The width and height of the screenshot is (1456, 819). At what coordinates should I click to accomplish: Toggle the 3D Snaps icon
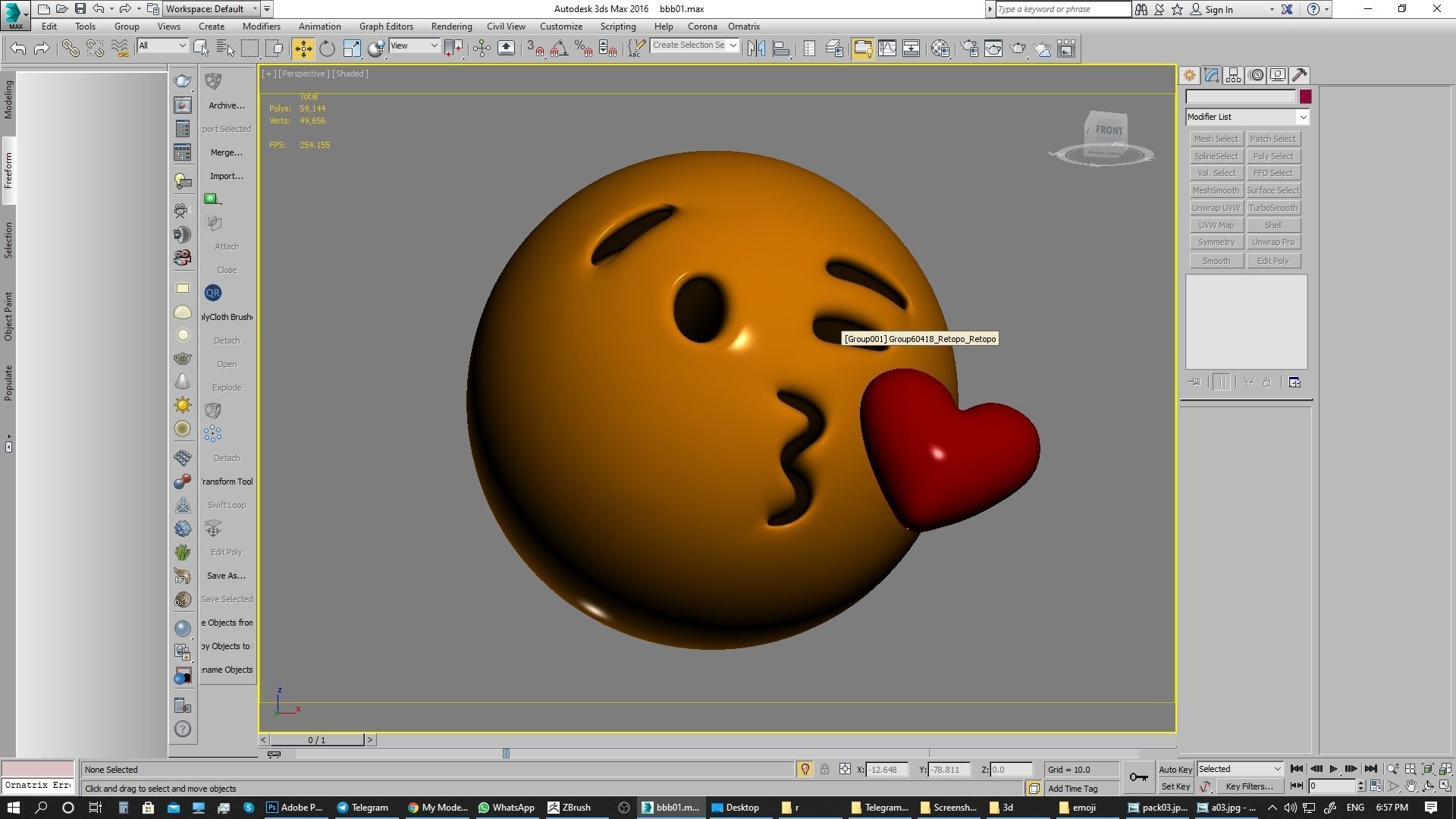pyautogui.click(x=535, y=49)
